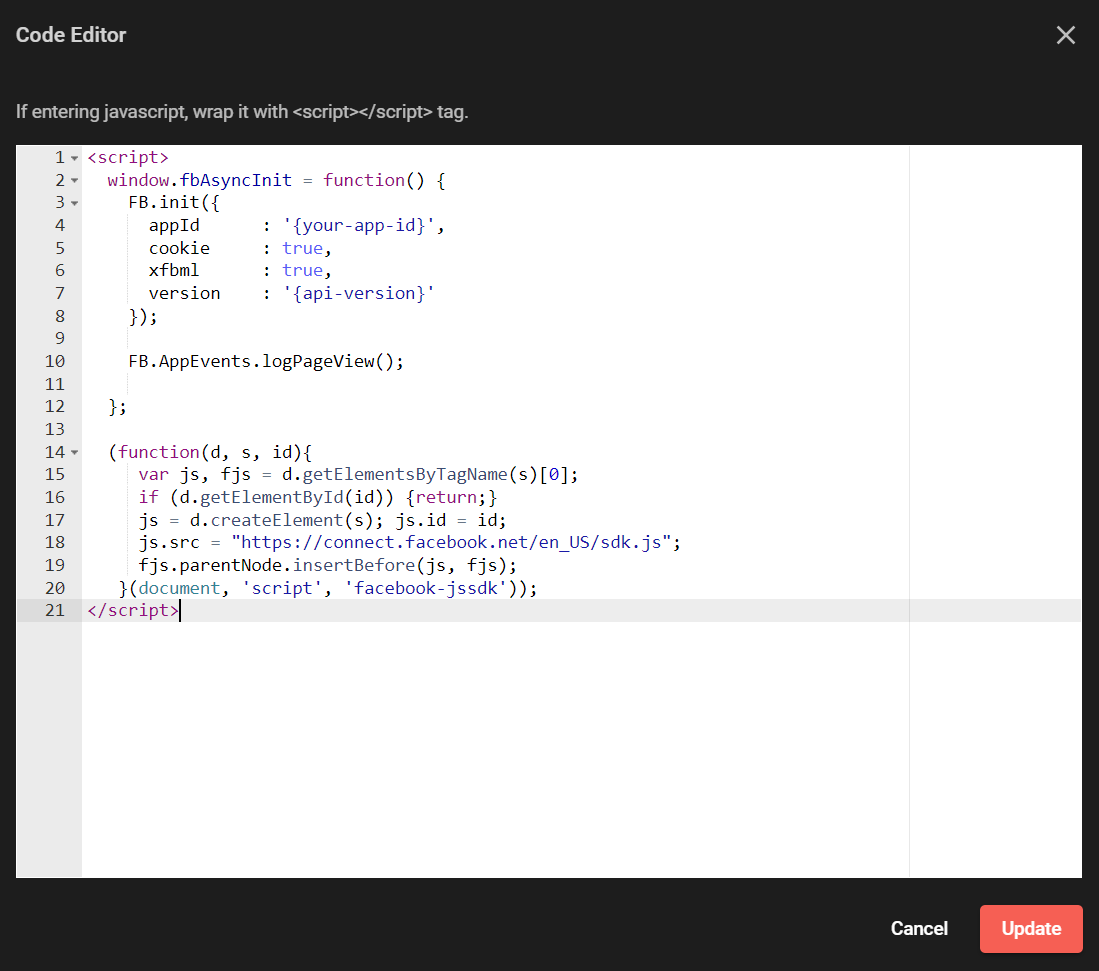1099x971 pixels.
Task: Collapse the fold arrow on line 1
Action: 74,158
